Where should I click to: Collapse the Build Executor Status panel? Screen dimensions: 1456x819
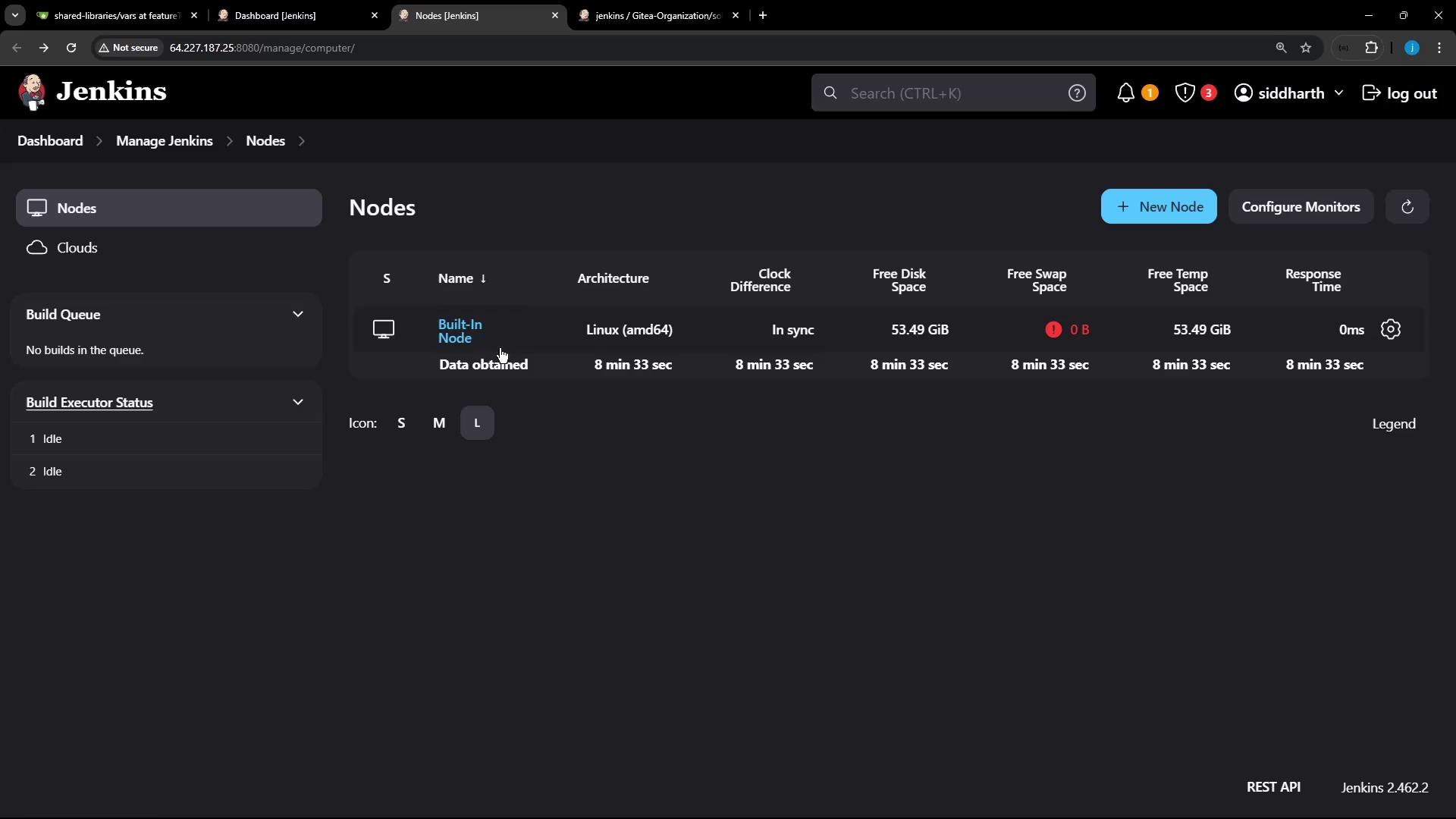click(x=297, y=402)
